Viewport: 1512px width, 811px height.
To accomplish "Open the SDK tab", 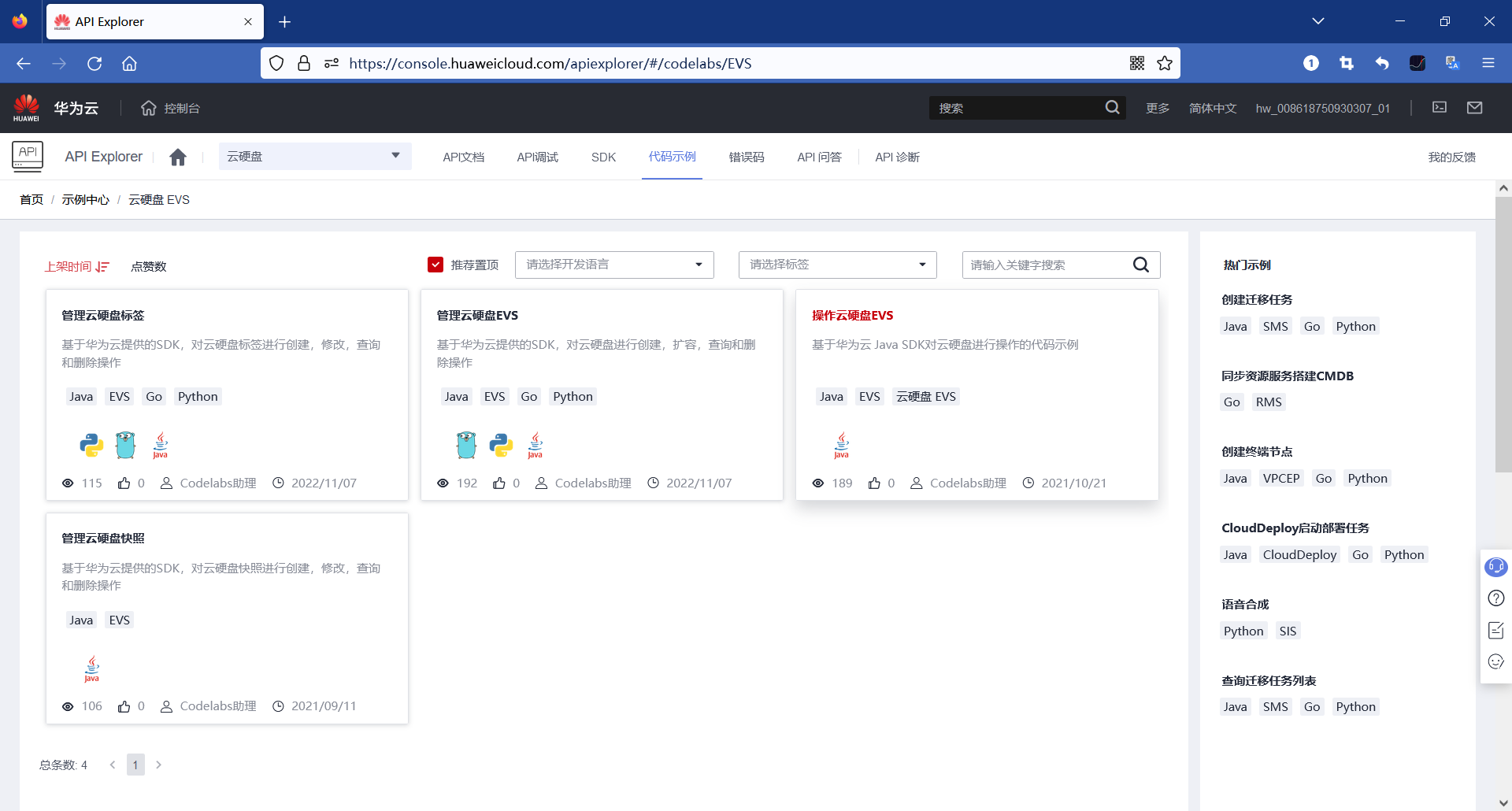I will coord(604,157).
